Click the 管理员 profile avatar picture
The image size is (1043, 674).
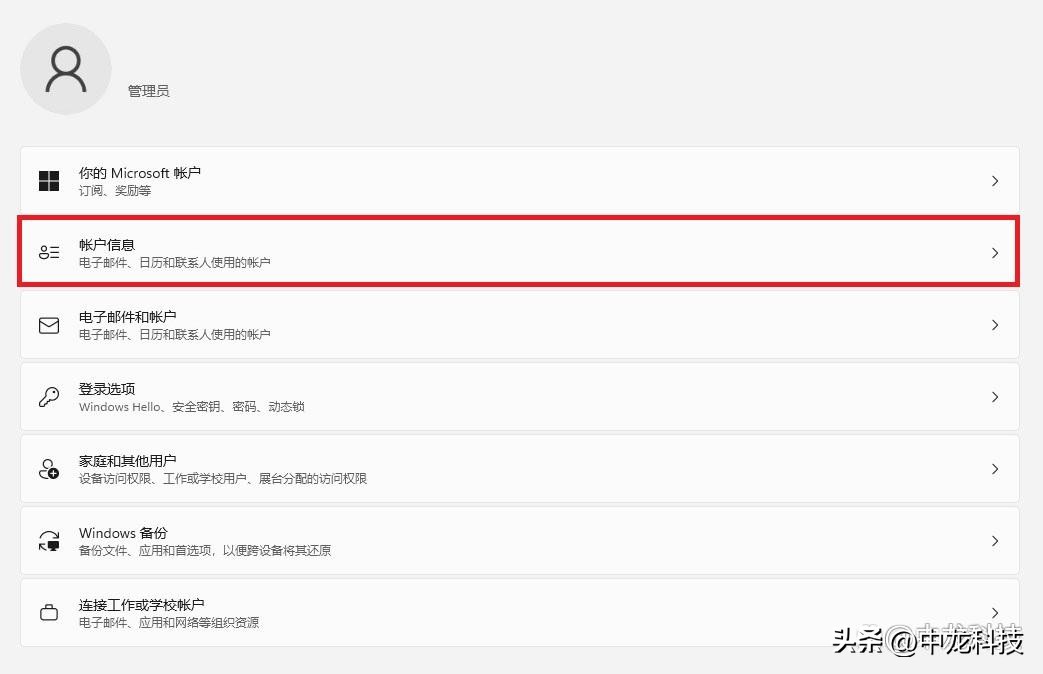[66, 68]
